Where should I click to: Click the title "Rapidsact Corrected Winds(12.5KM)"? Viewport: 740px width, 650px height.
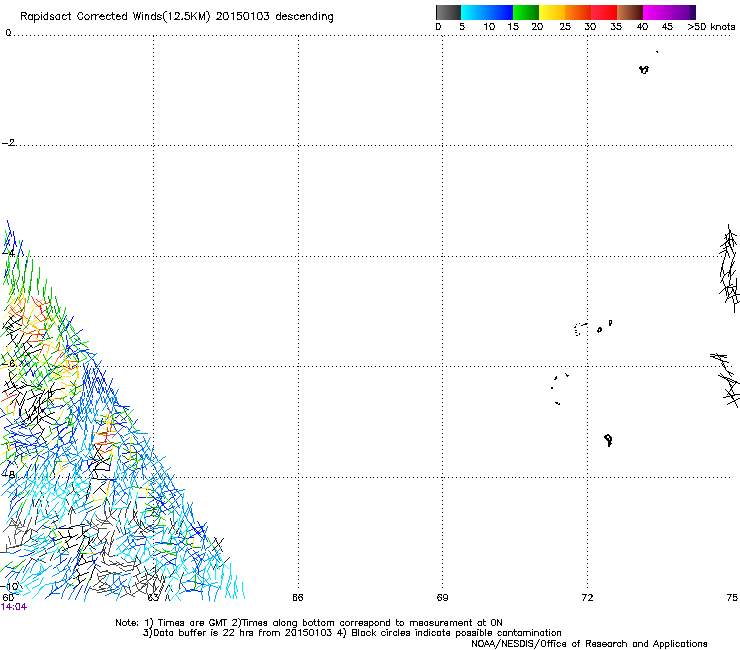(115, 17)
